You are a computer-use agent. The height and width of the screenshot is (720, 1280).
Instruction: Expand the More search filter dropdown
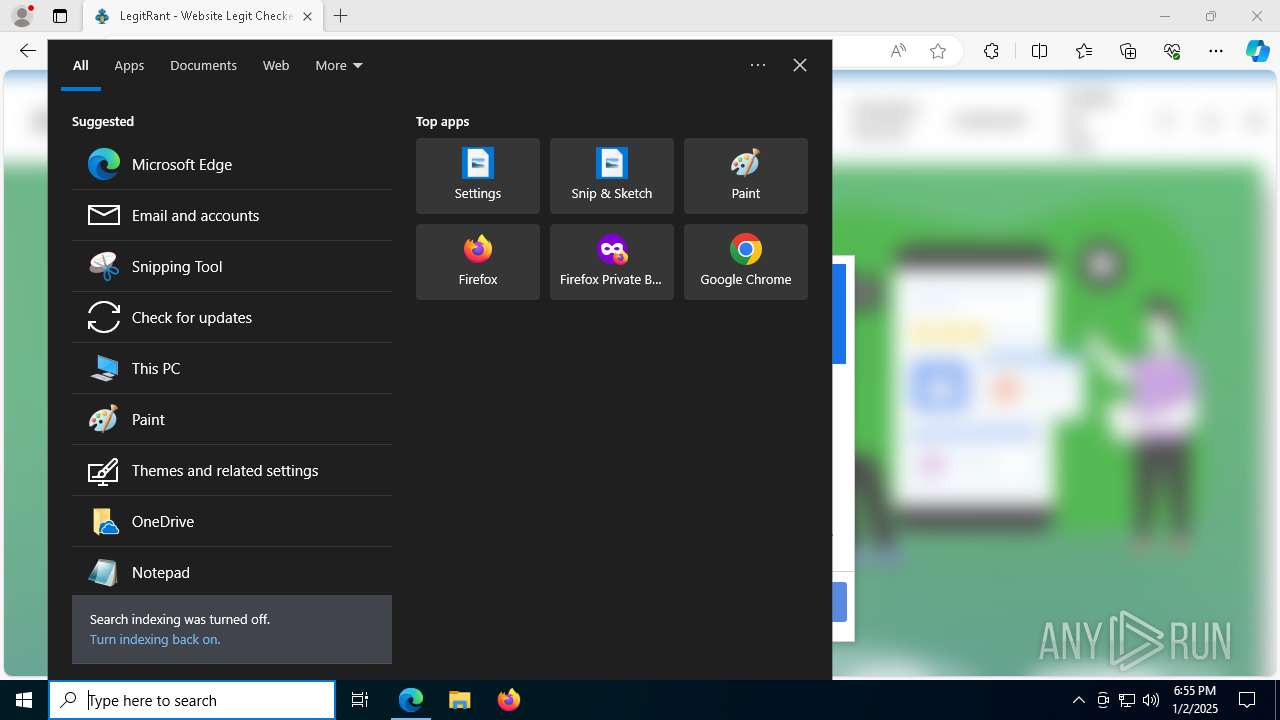(339, 65)
